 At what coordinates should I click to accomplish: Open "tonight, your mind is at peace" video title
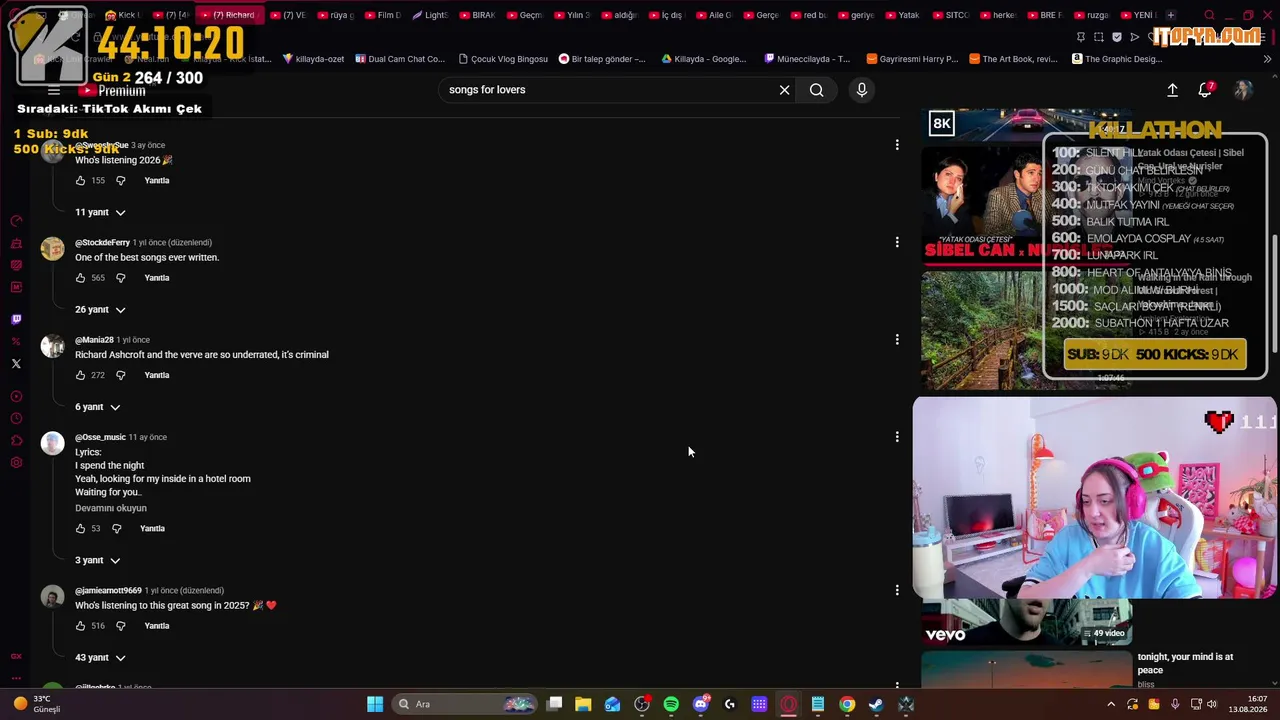(x=1185, y=663)
